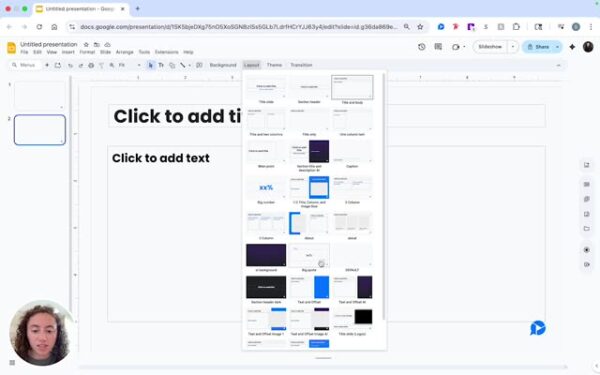Open the File menu
The image size is (600, 375).
click(x=24, y=52)
